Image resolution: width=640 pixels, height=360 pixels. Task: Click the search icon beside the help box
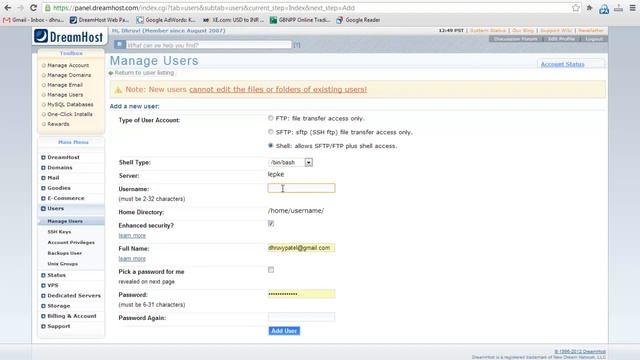pyautogui.click(x=120, y=44)
